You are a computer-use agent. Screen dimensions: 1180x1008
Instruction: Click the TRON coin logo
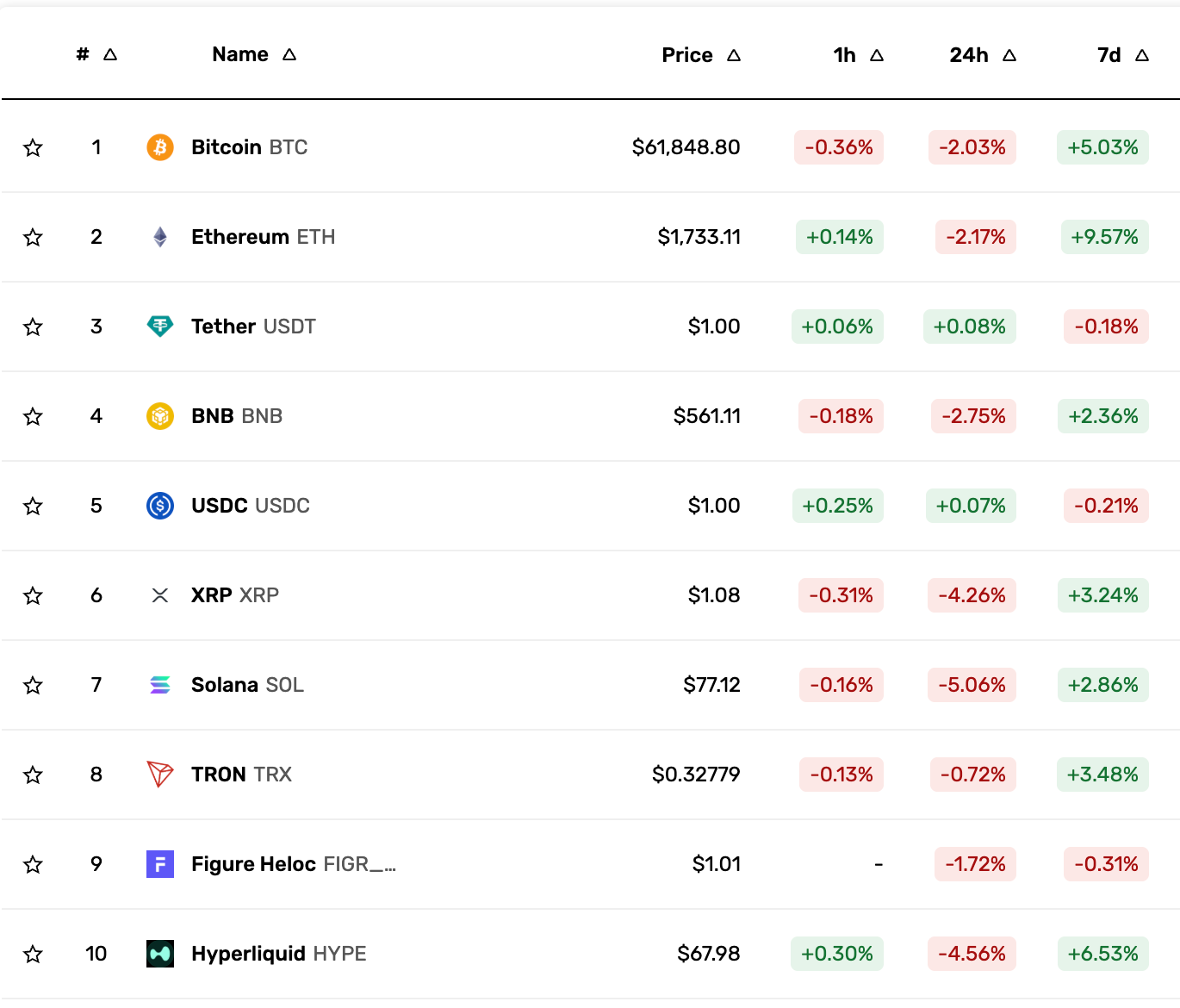[160, 775]
